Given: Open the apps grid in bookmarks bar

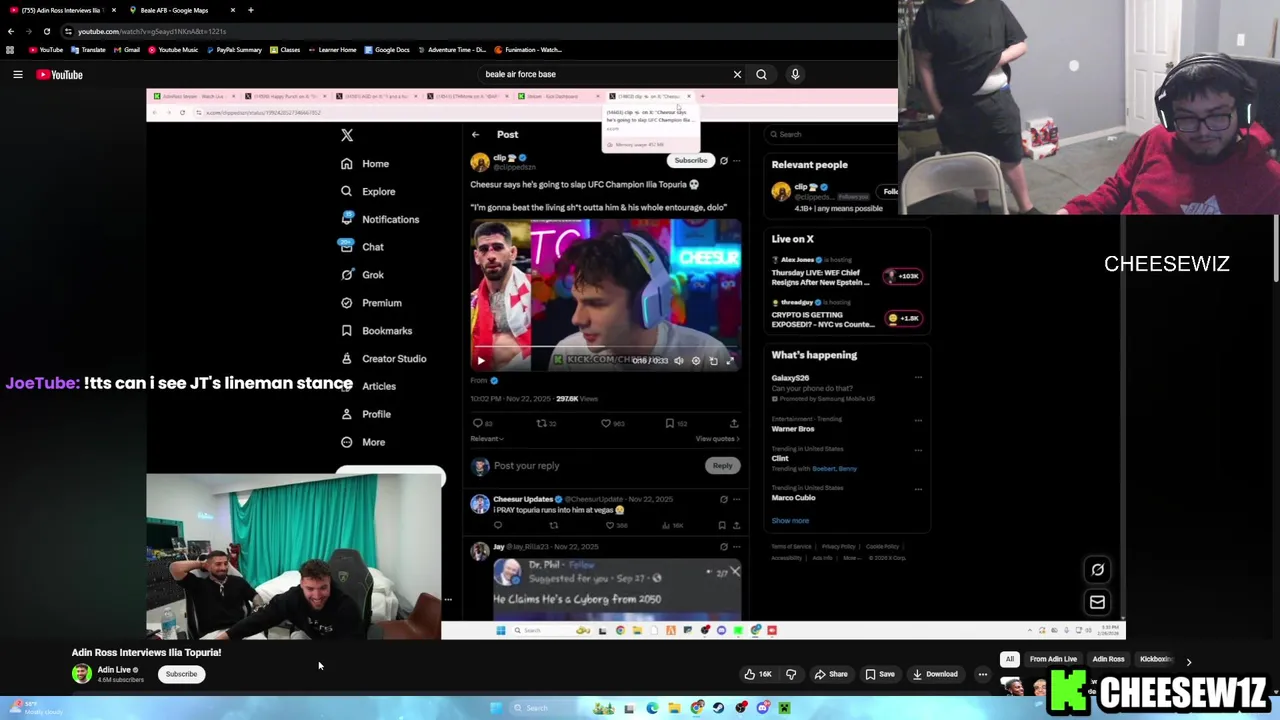Looking at the screenshot, I should coord(10,50).
